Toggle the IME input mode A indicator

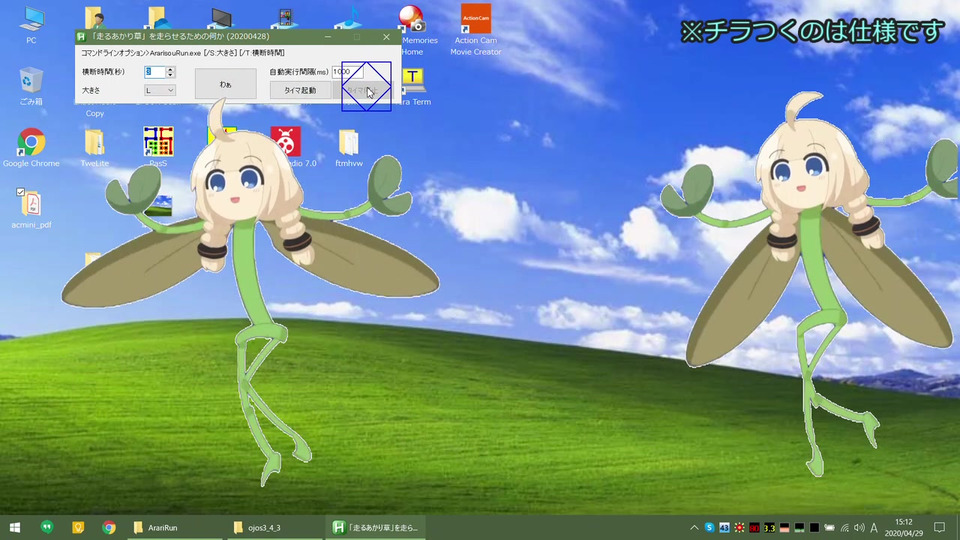(x=874, y=528)
